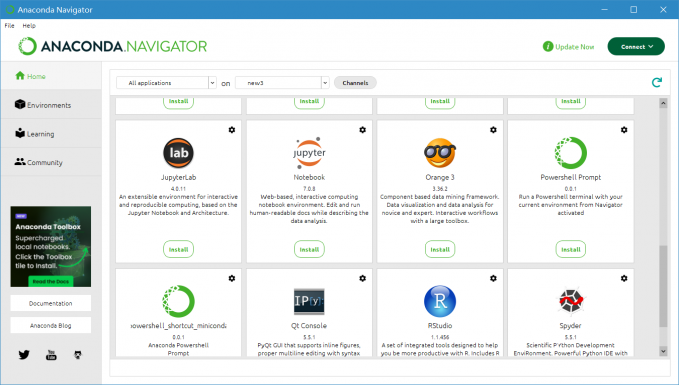Viewport: 679px width, 385px height.
Task: Open the File menu
Action: point(10,26)
